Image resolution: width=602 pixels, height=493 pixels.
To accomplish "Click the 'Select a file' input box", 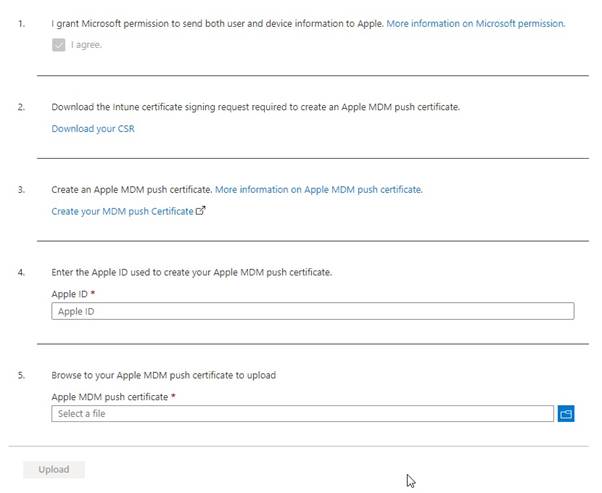I will tap(302, 413).
